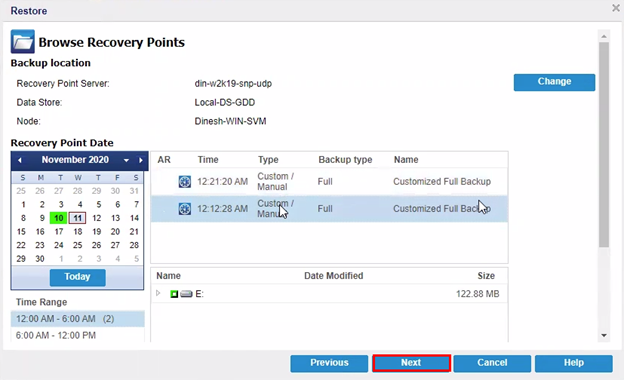Click the Today button in calendar

78,277
